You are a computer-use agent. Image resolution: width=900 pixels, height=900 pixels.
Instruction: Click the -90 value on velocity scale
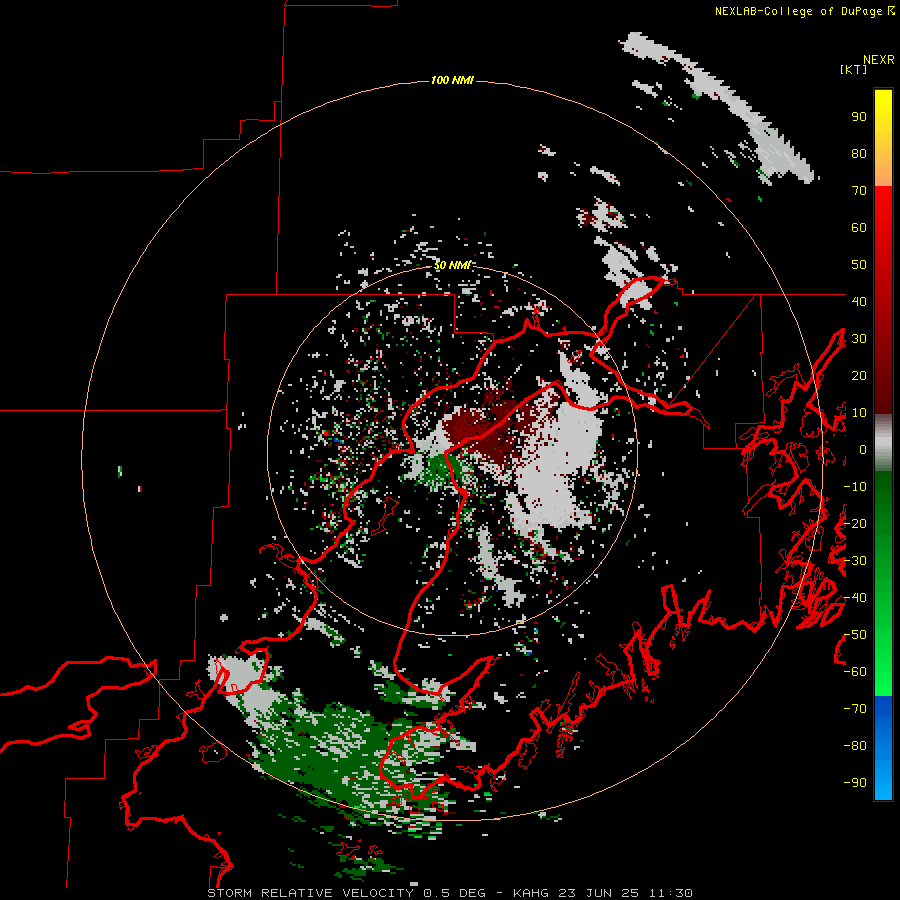click(x=855, y=783)
